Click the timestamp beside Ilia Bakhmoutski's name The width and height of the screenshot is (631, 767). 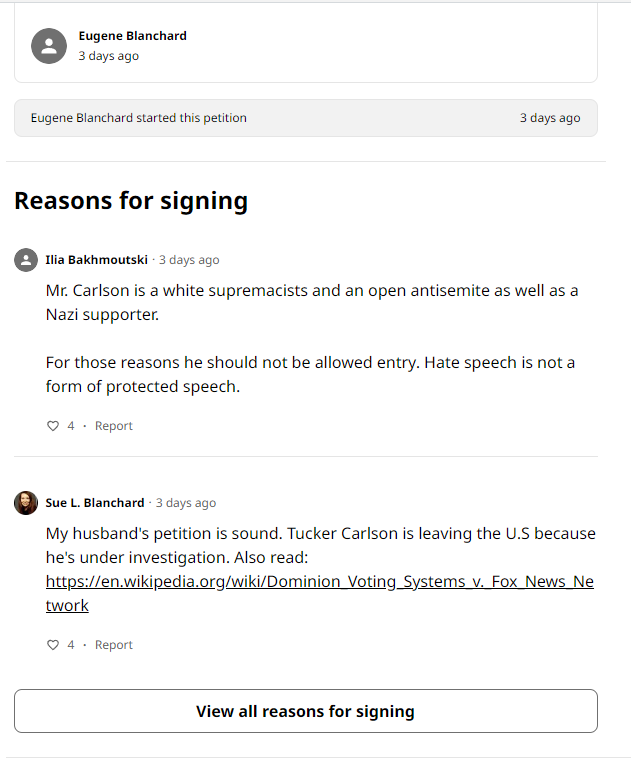(189, 260)
